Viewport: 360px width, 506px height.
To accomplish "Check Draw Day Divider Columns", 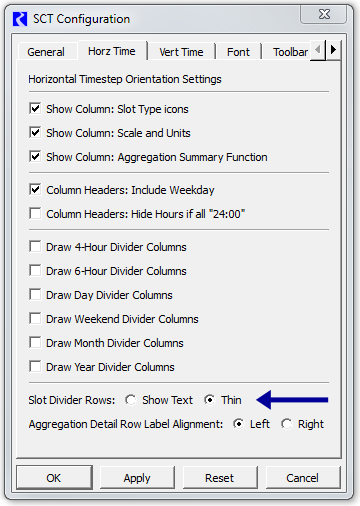I will [35, 295].
